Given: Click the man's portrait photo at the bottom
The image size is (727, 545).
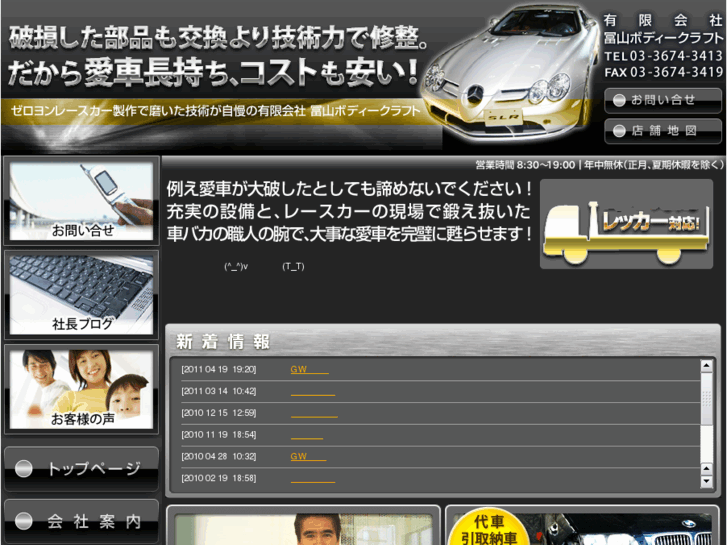Looking at the screenshot, I should (x=303, y=529).
